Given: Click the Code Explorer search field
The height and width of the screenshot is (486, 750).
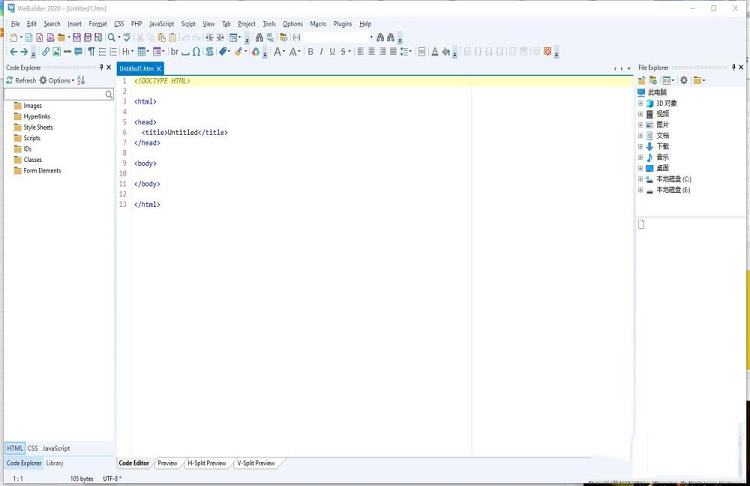Looking at the screenshot, I should tap(59, 94).
